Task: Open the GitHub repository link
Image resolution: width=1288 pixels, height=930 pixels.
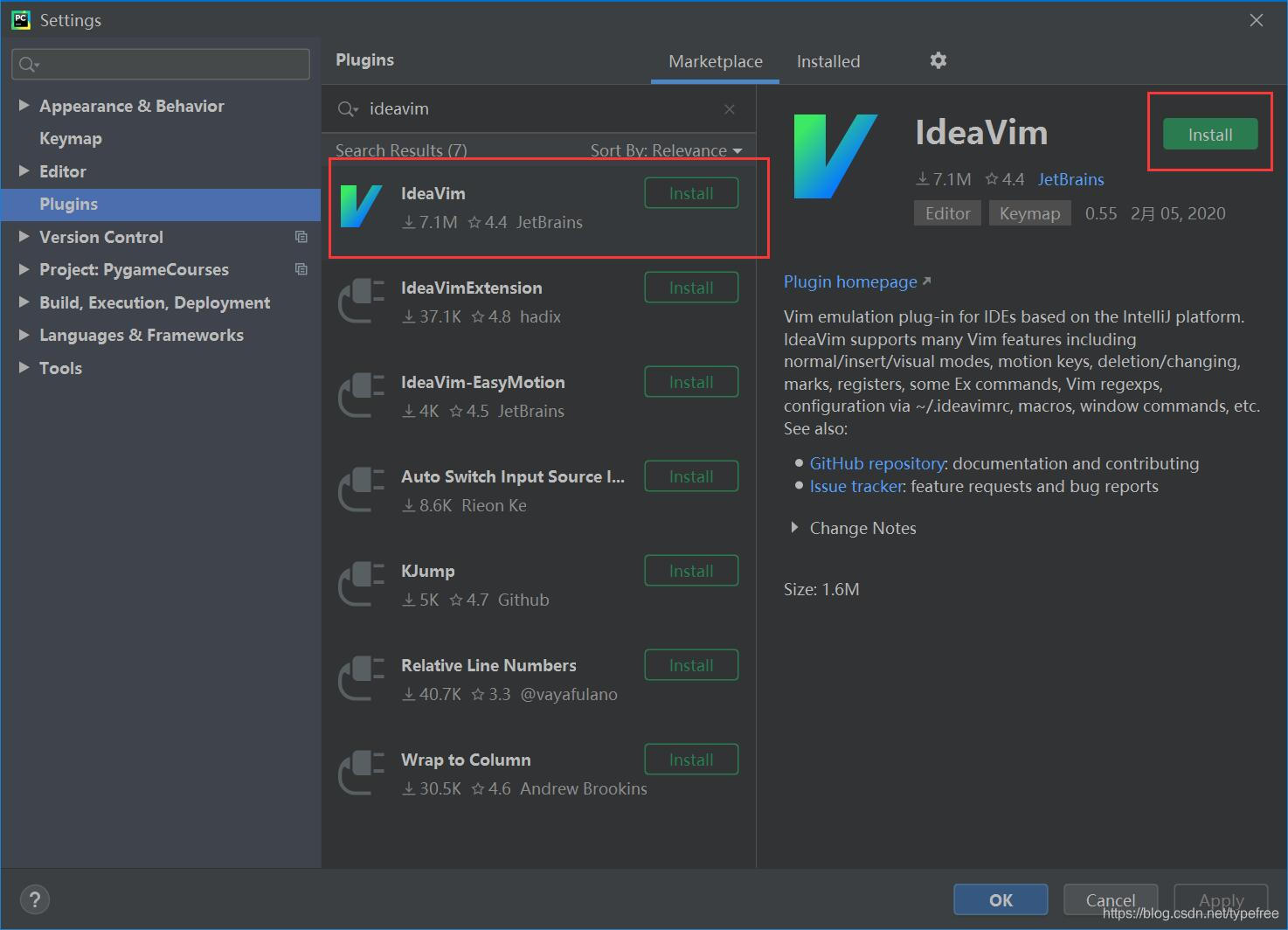Action: pos(876,463)
